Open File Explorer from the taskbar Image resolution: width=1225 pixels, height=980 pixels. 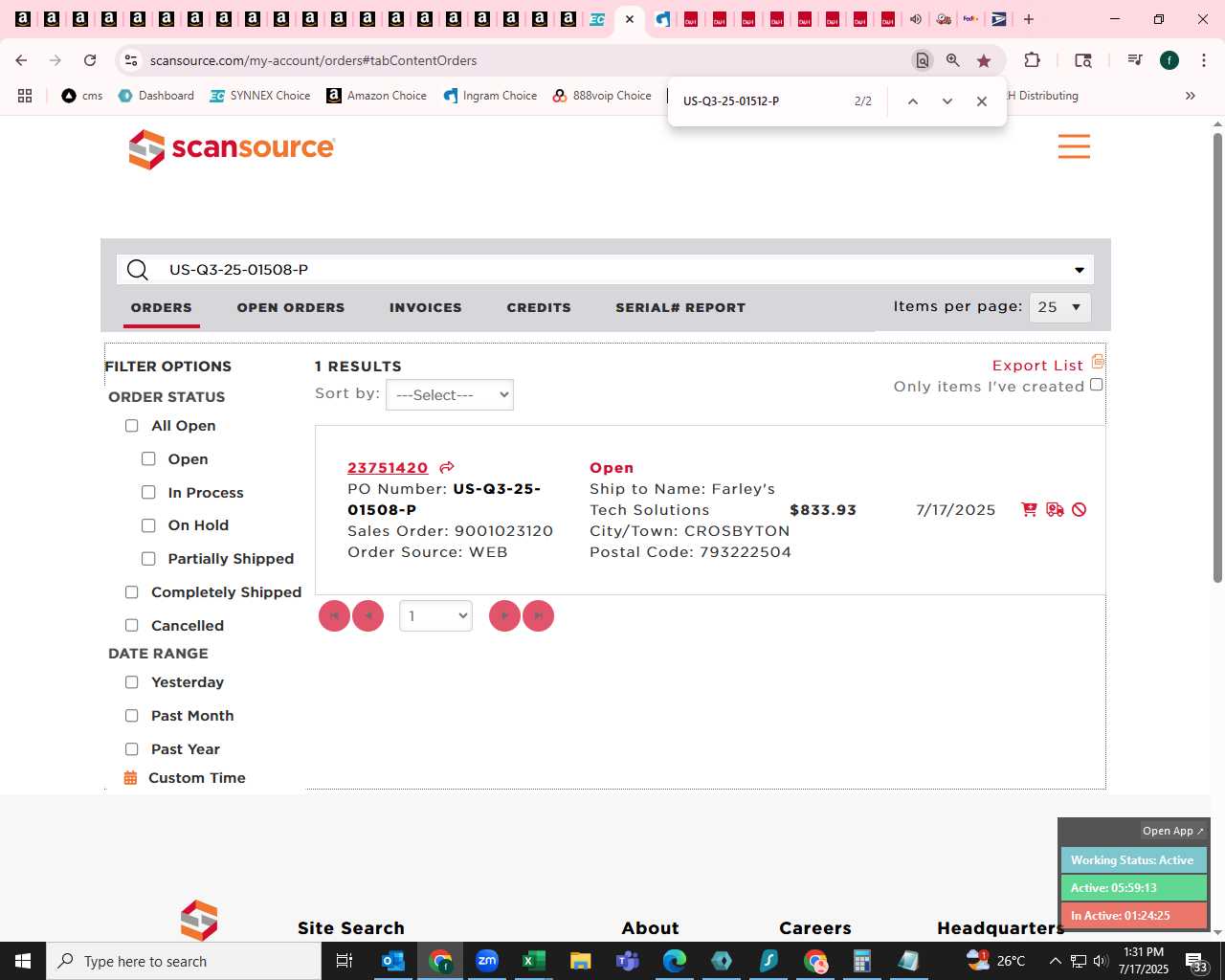click(x=581, y=961)
